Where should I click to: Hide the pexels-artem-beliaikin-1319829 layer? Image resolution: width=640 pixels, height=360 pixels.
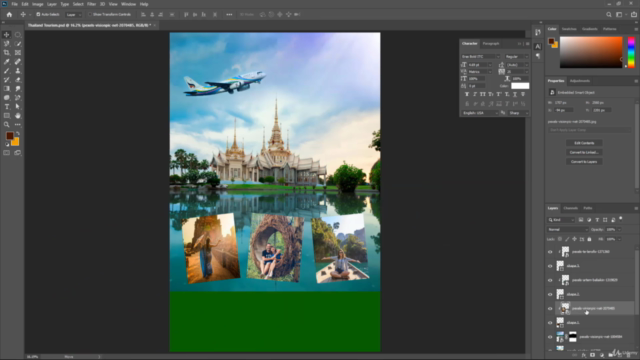click(550, 280)
